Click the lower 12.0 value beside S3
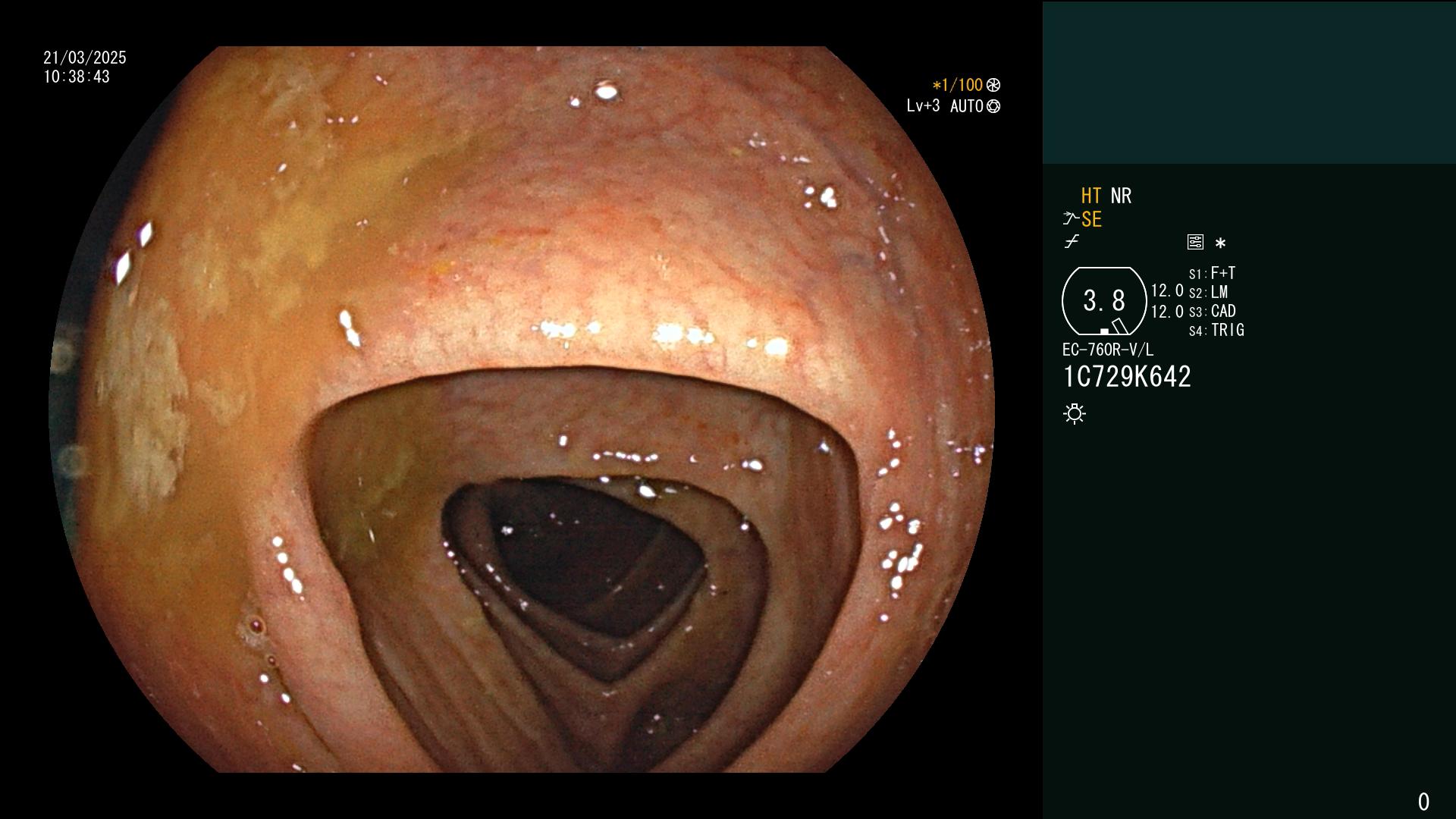 [x=1167, y=312]
